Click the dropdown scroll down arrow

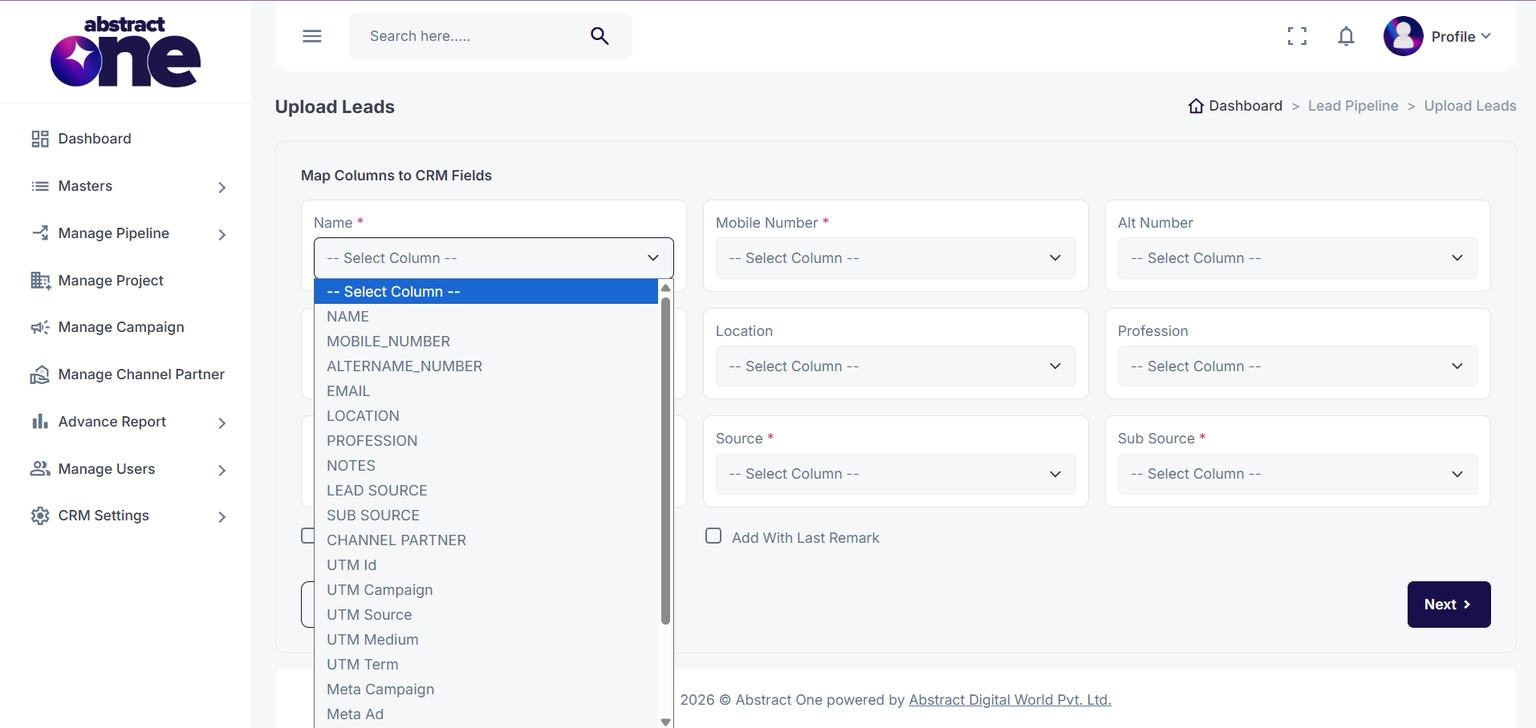click(x=665, y=721)
